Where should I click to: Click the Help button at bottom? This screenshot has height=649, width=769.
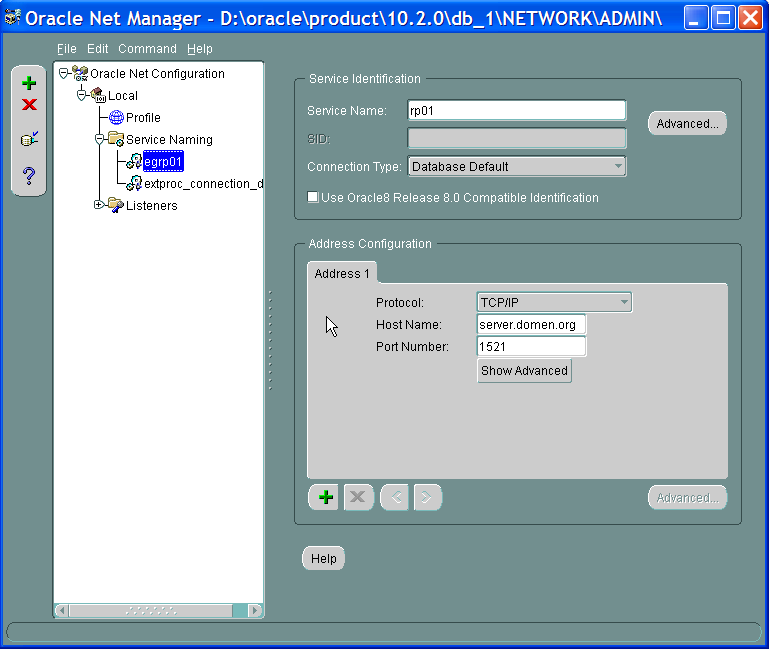point(324,558)
